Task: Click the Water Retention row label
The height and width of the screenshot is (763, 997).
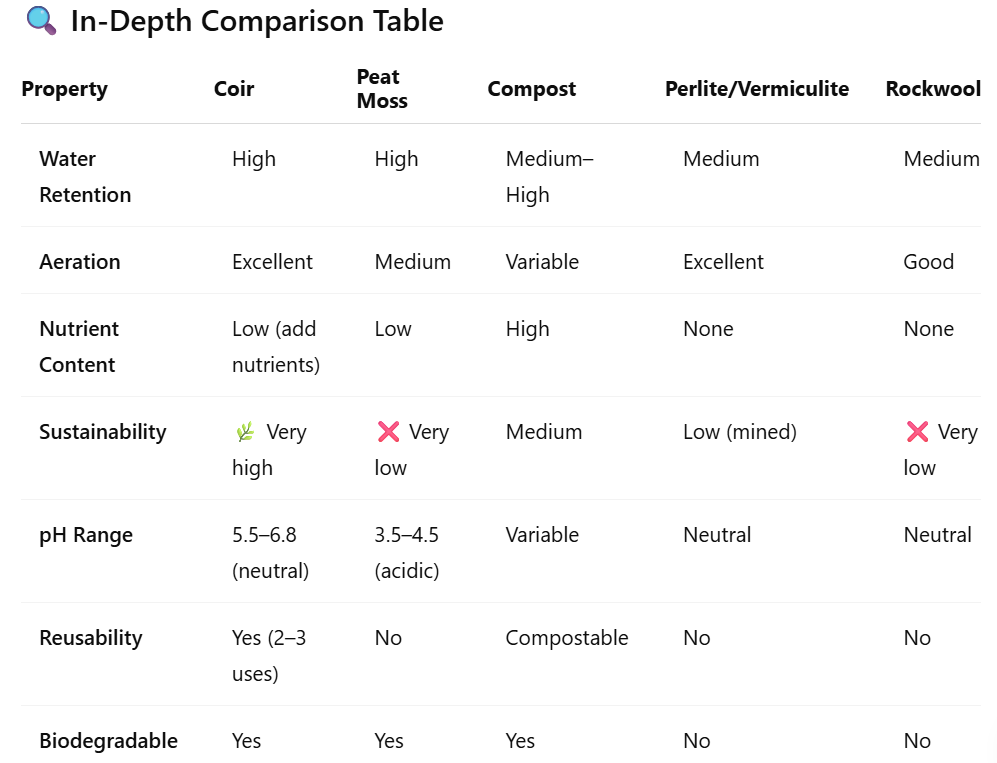Action: [85, 177]
